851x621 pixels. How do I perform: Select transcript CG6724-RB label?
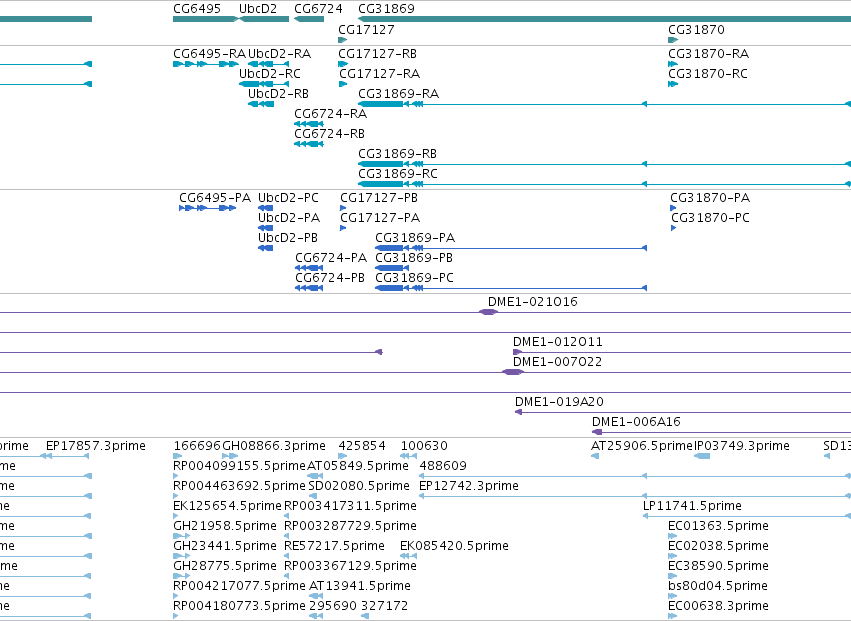329,134
